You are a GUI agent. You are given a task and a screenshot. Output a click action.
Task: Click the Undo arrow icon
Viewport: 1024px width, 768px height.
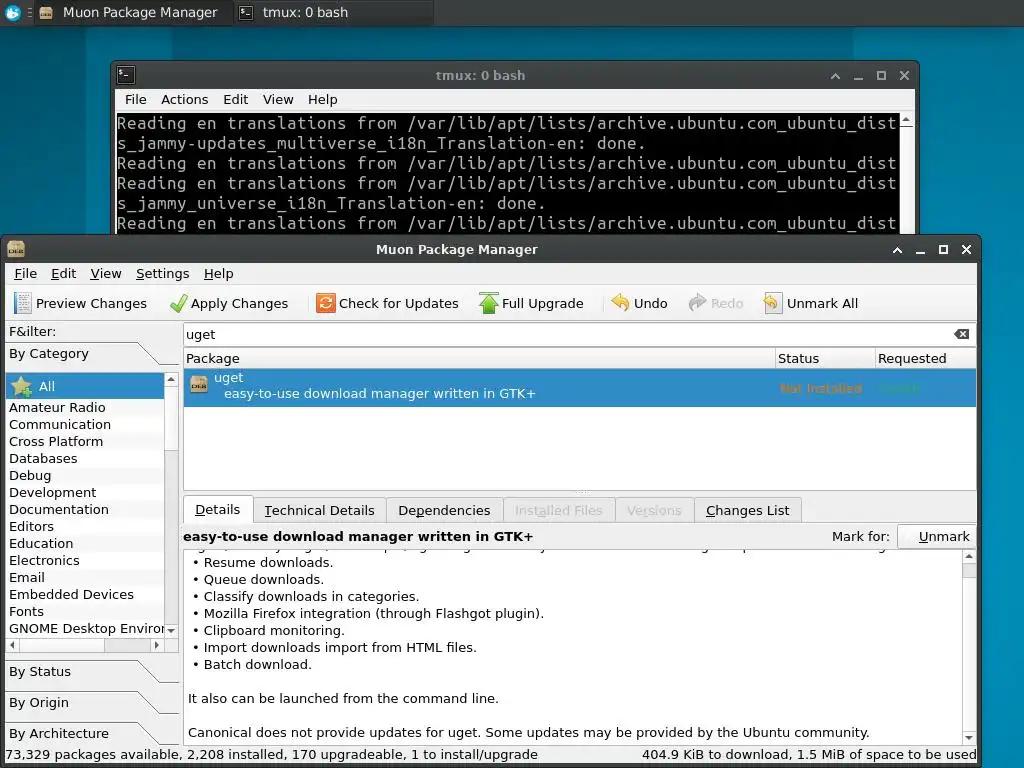tap(620, 302)
